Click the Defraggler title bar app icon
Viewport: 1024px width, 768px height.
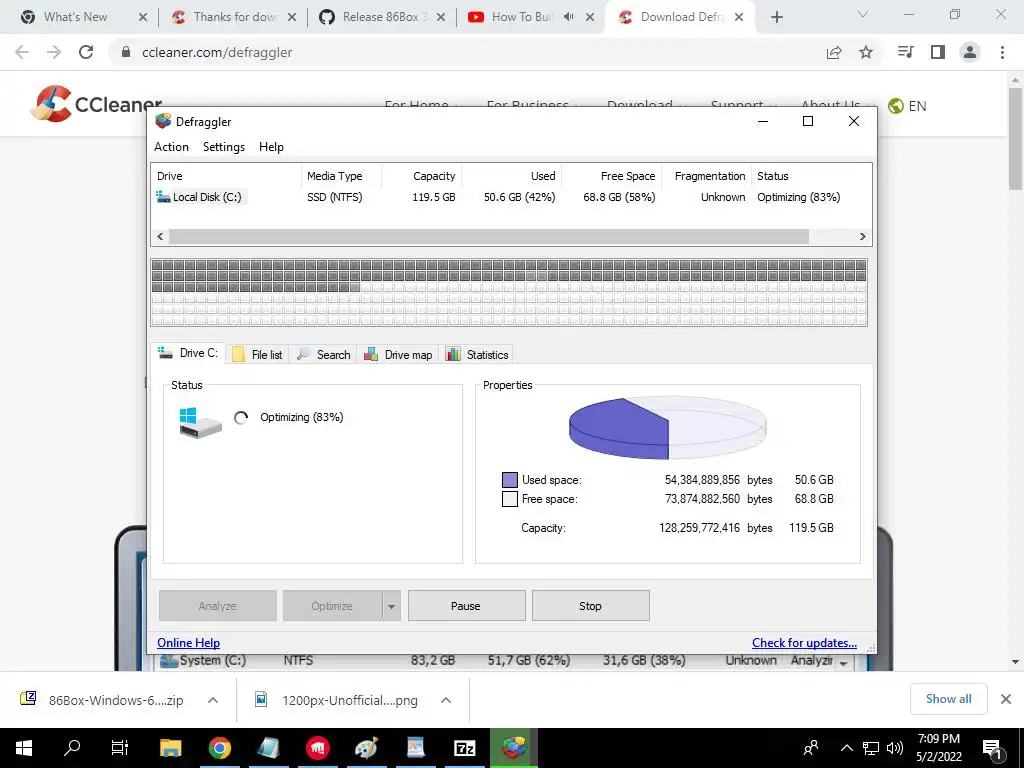click(163, 121)
